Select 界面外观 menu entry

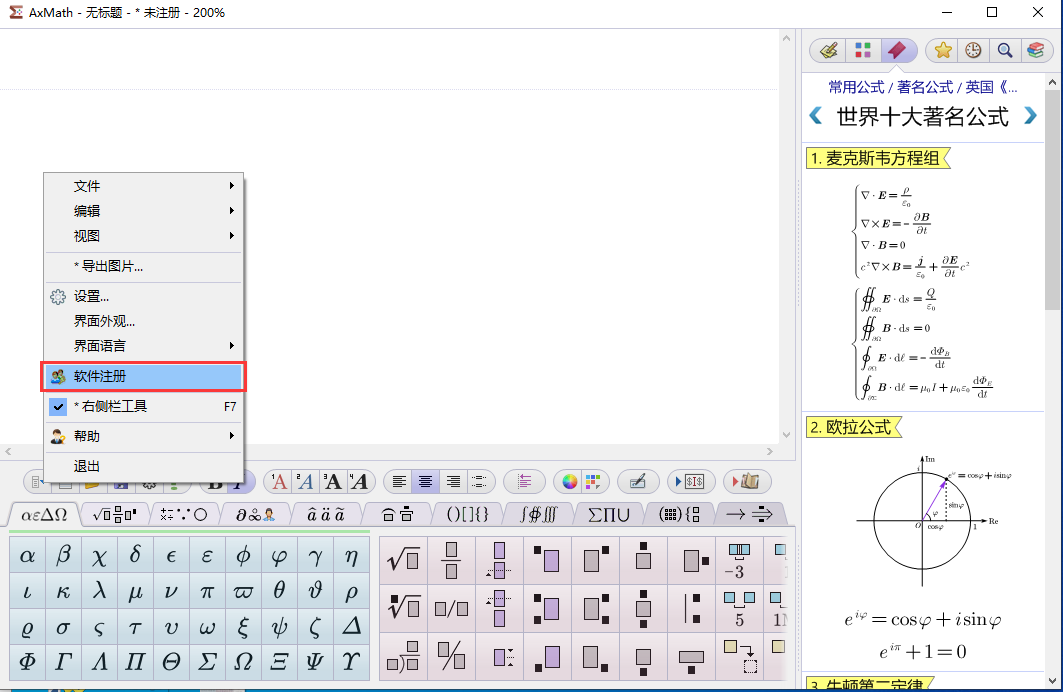point(143,321)
